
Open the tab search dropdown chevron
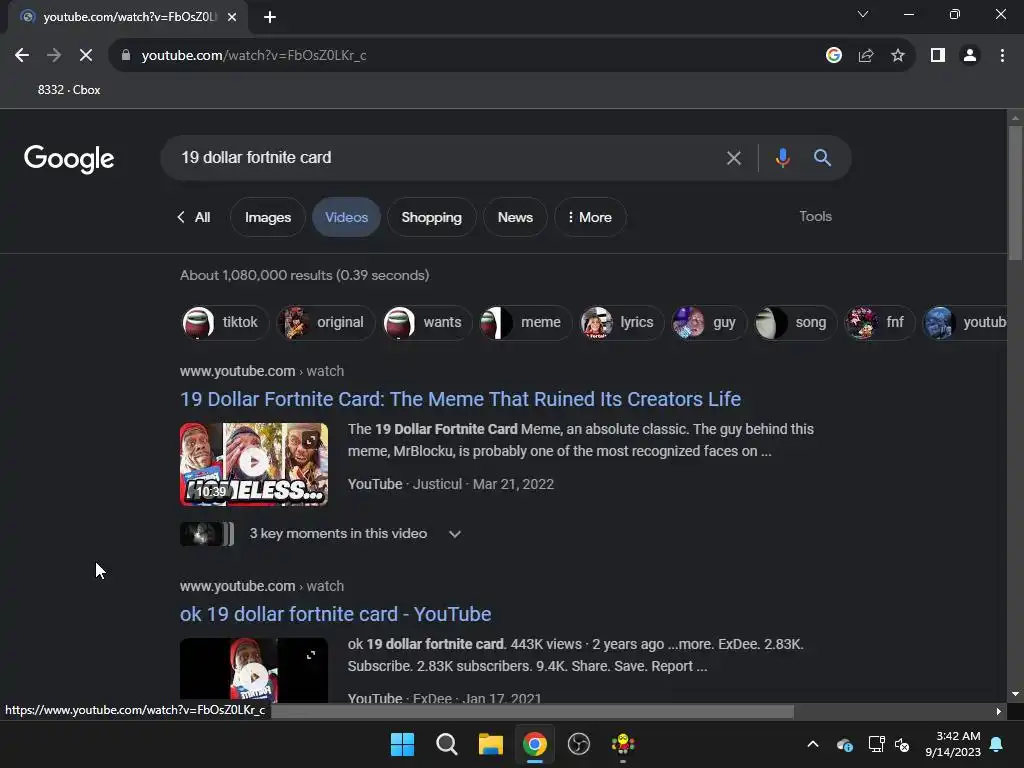click(x=863, y=14)
